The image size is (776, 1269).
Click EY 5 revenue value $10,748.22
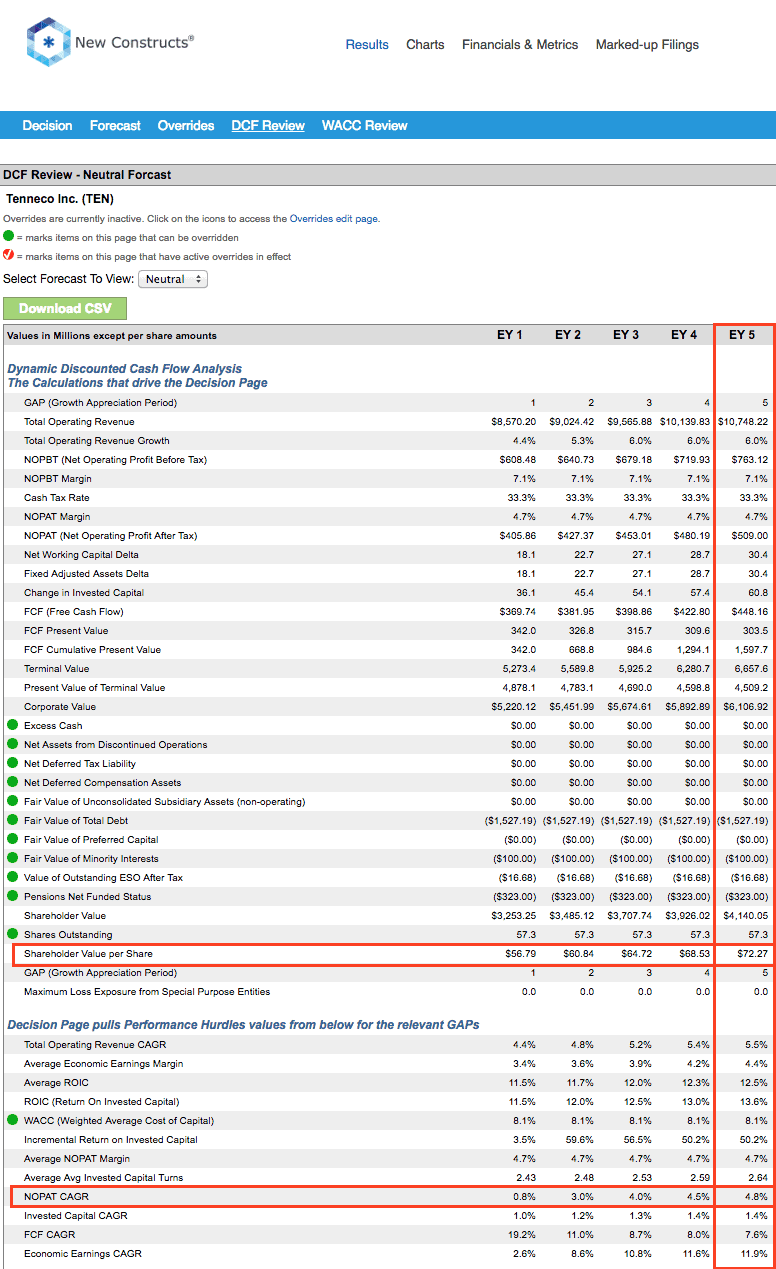[x=743, y=422]
